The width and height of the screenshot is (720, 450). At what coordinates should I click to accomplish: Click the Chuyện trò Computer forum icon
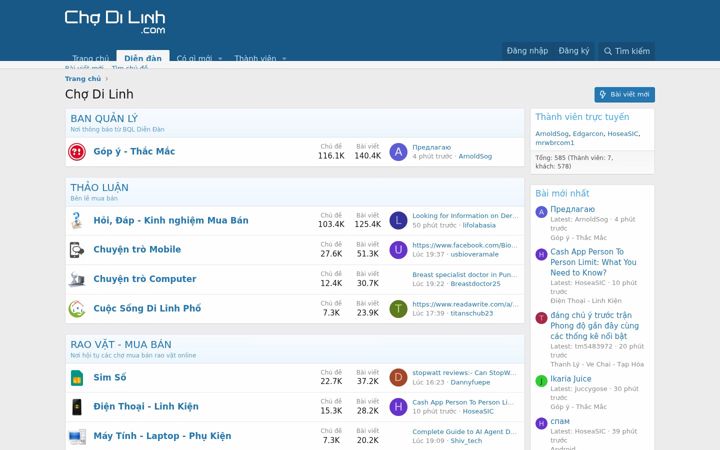click(77, 279)
